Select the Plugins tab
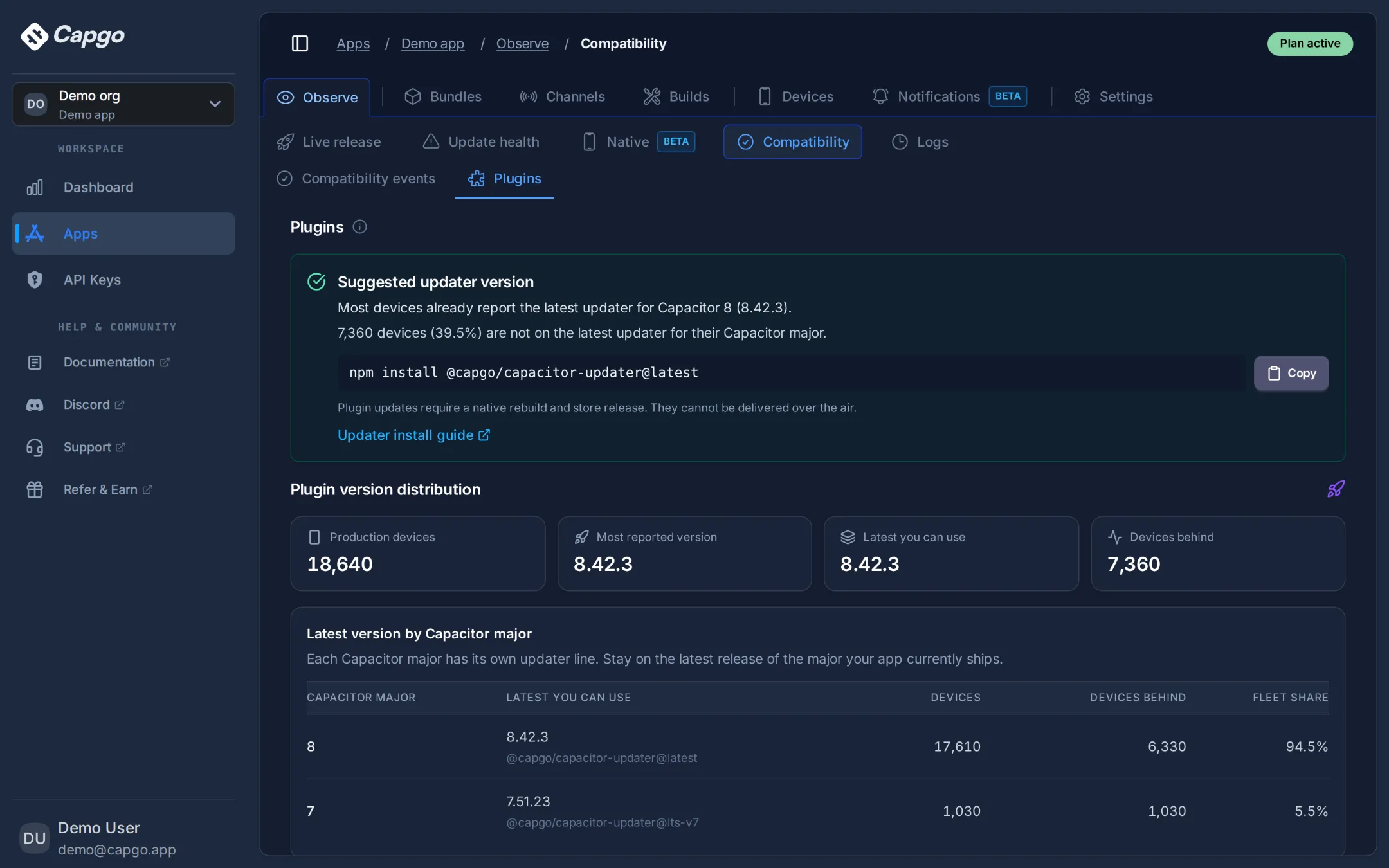 point(504,179)
